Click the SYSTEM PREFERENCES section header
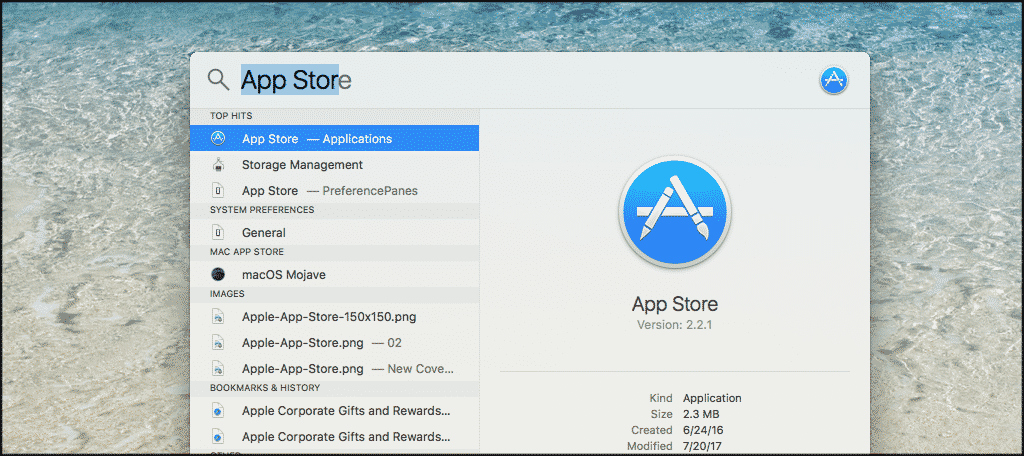Screen dimensions: 1024x456 point(334,210)
